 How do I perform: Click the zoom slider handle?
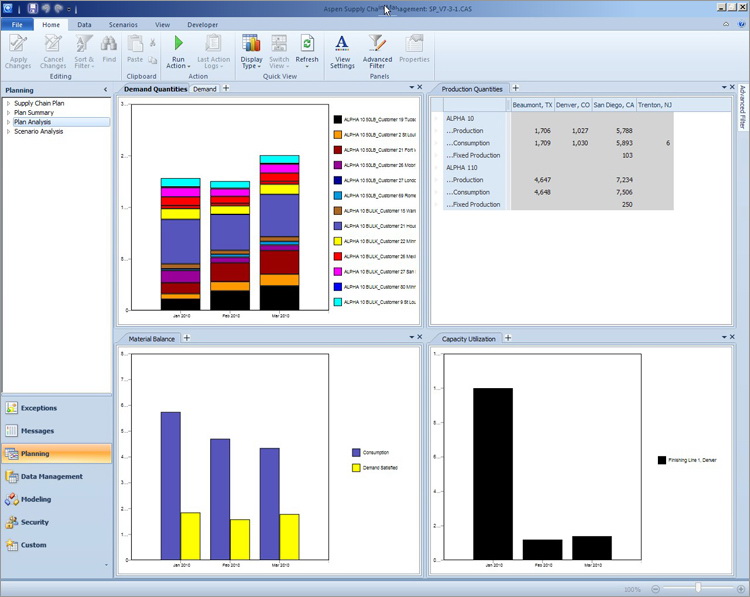(698, 587)
